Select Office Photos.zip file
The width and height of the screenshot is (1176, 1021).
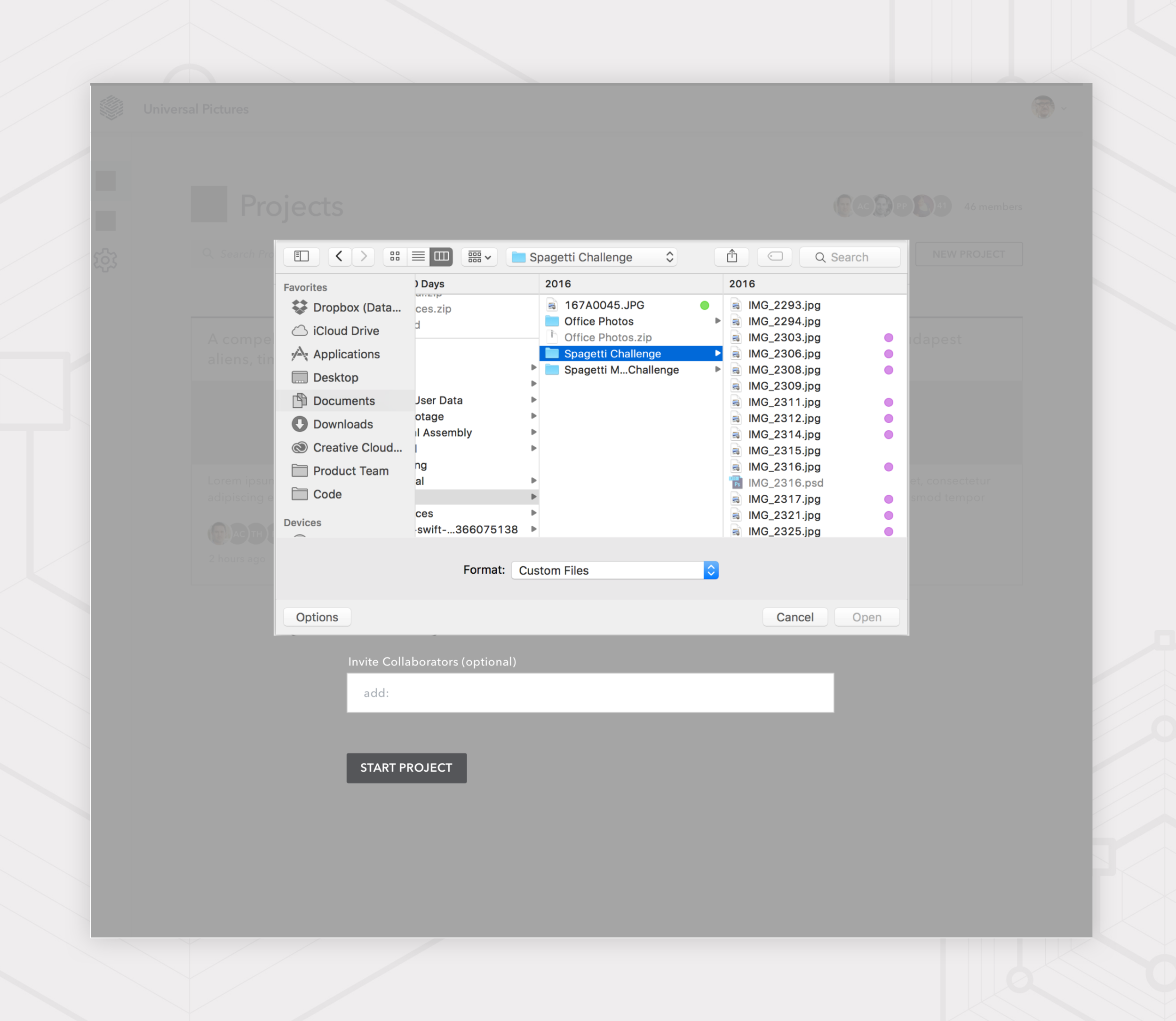click(x=631, y=337)
